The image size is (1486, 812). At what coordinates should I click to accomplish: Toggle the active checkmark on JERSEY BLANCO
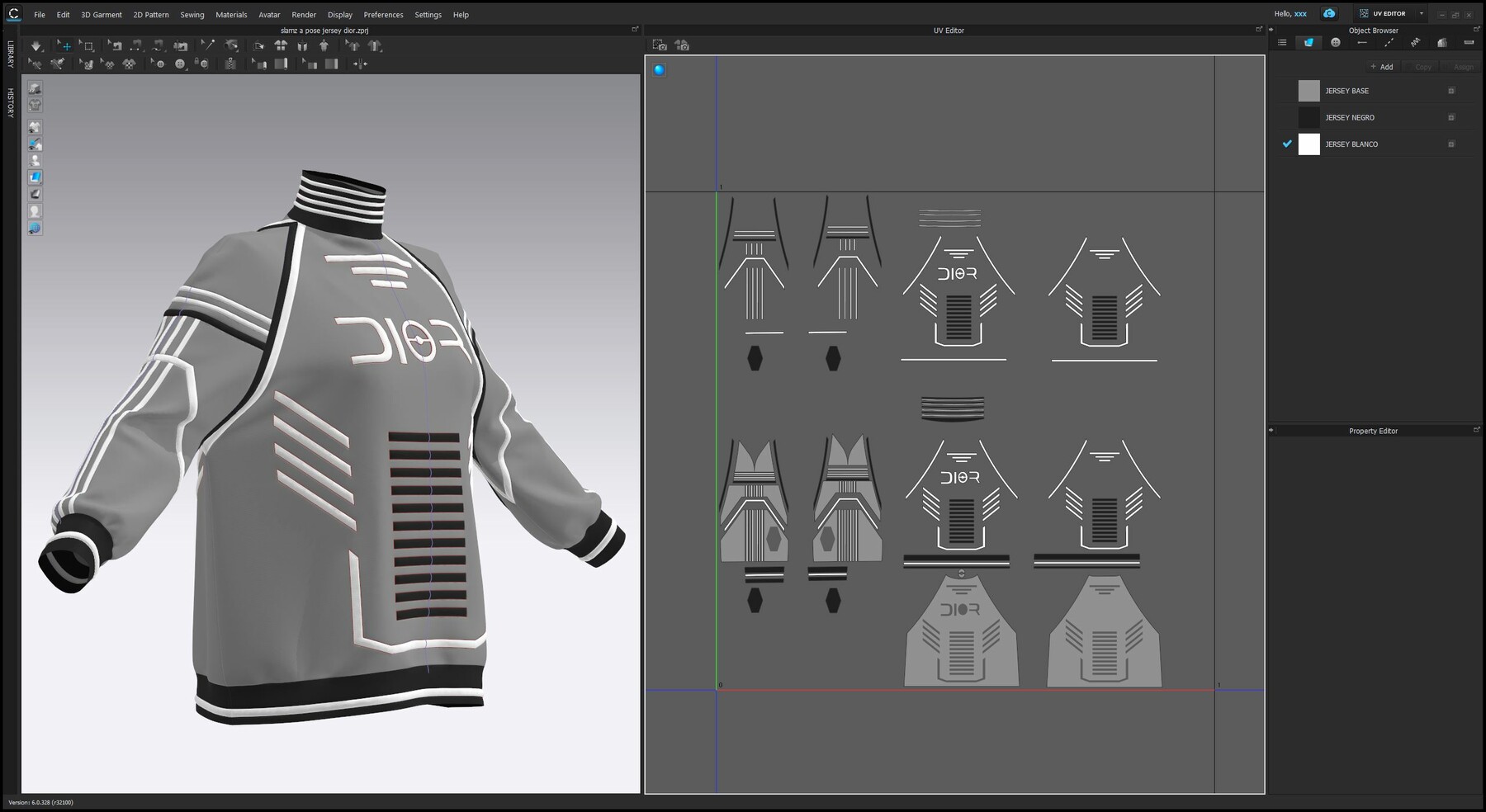[x=1287, y=144]
